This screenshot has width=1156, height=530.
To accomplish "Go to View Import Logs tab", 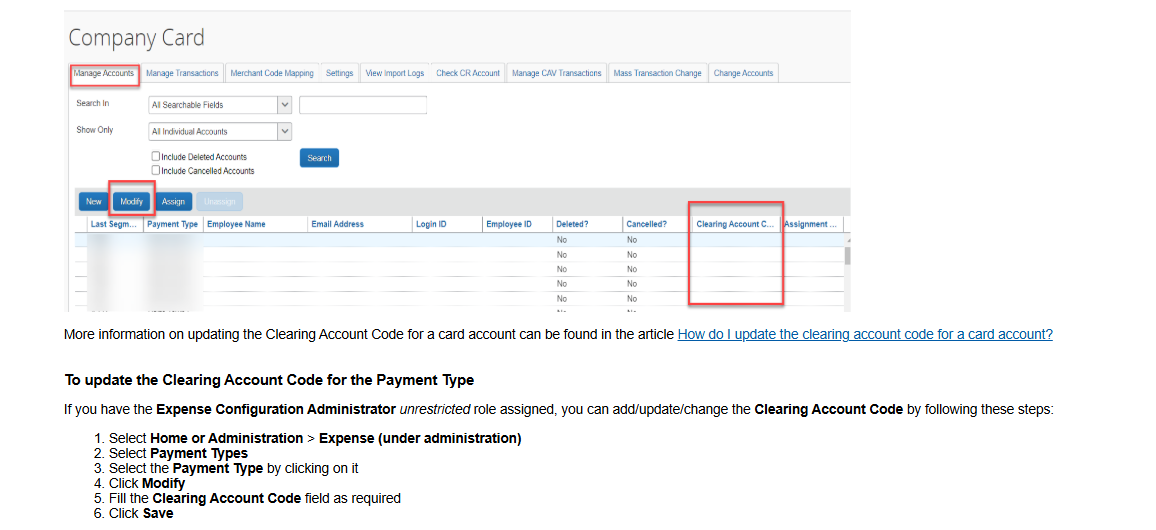I will click(x=394, y=73).
